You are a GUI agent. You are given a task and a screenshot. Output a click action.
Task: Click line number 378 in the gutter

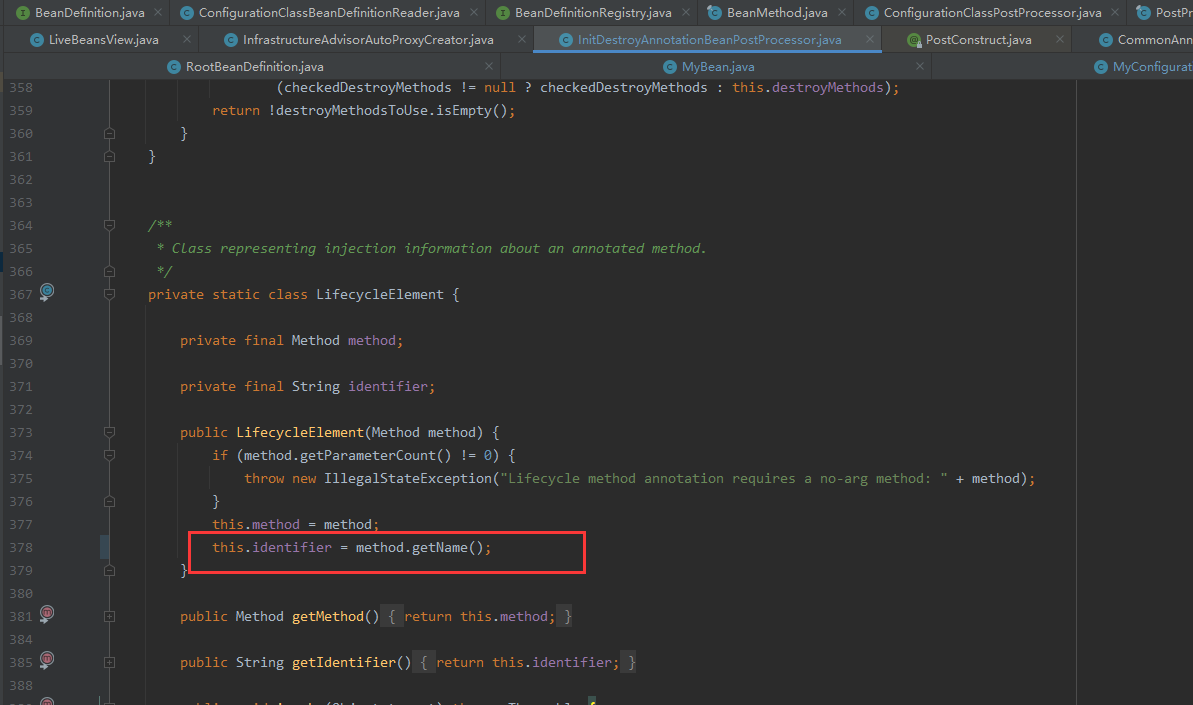[x=21, y=548]
